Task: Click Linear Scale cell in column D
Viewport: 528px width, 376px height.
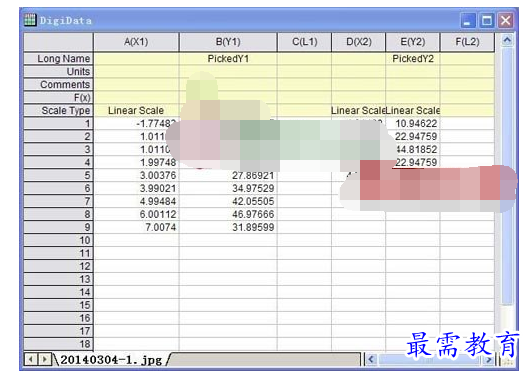Action: pos(358,110)
